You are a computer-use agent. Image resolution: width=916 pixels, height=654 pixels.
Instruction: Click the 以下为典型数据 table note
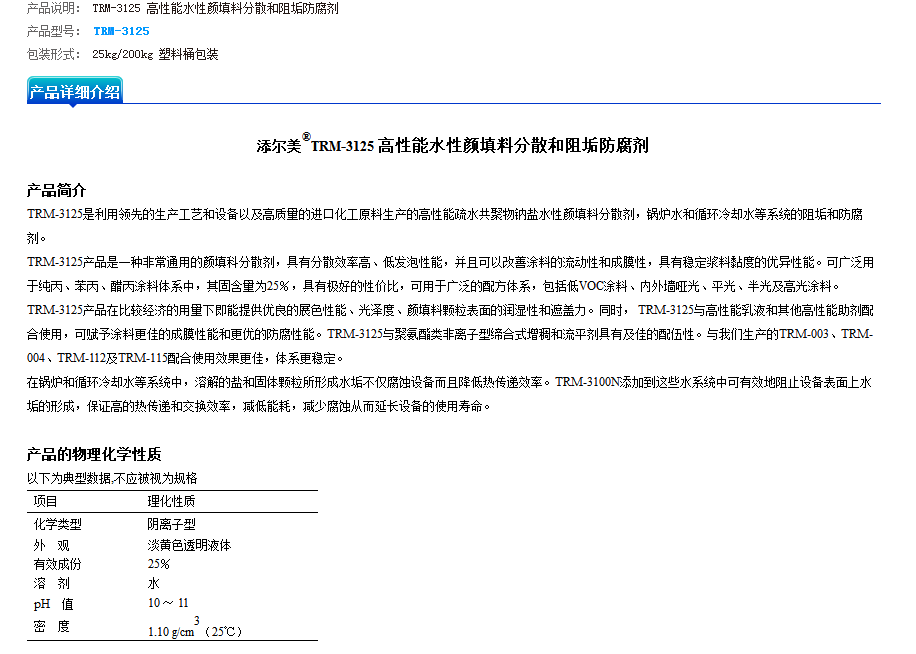[x=111, y=478]
